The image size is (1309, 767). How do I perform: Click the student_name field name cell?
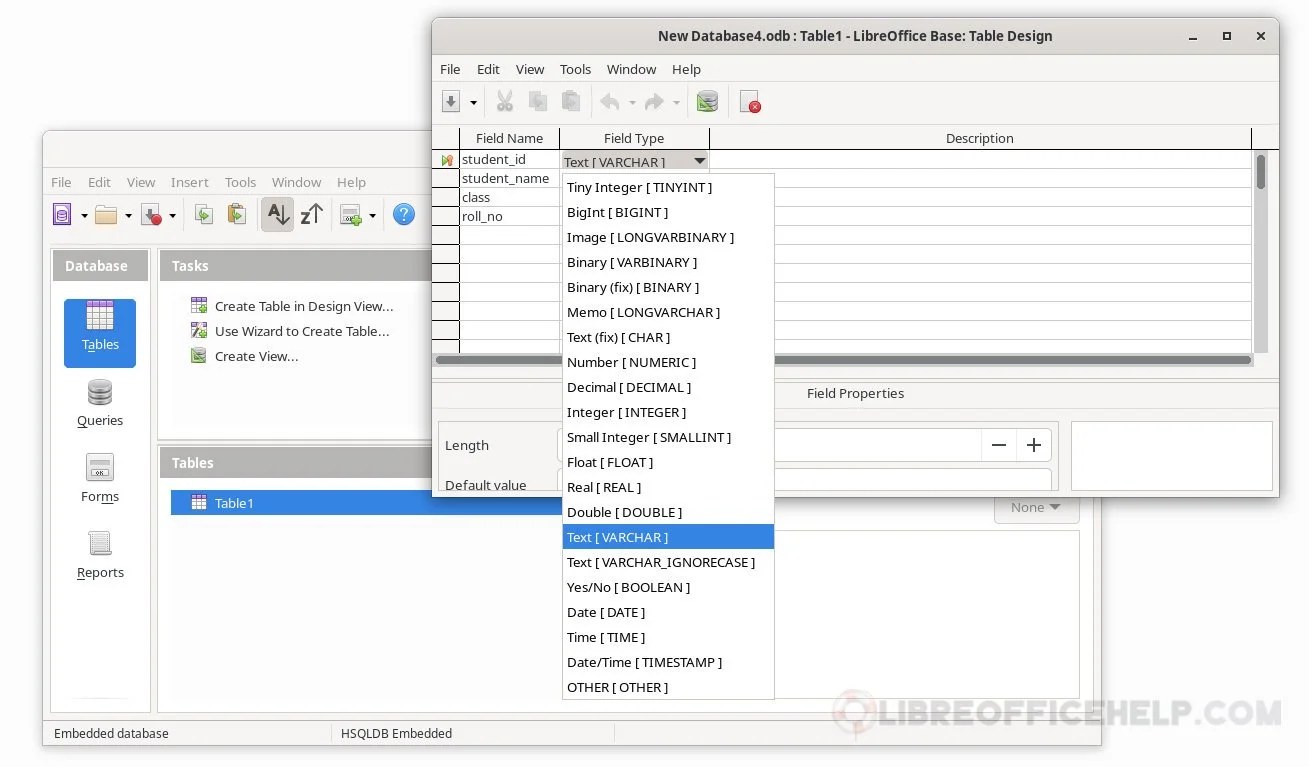tap(509, 178)
